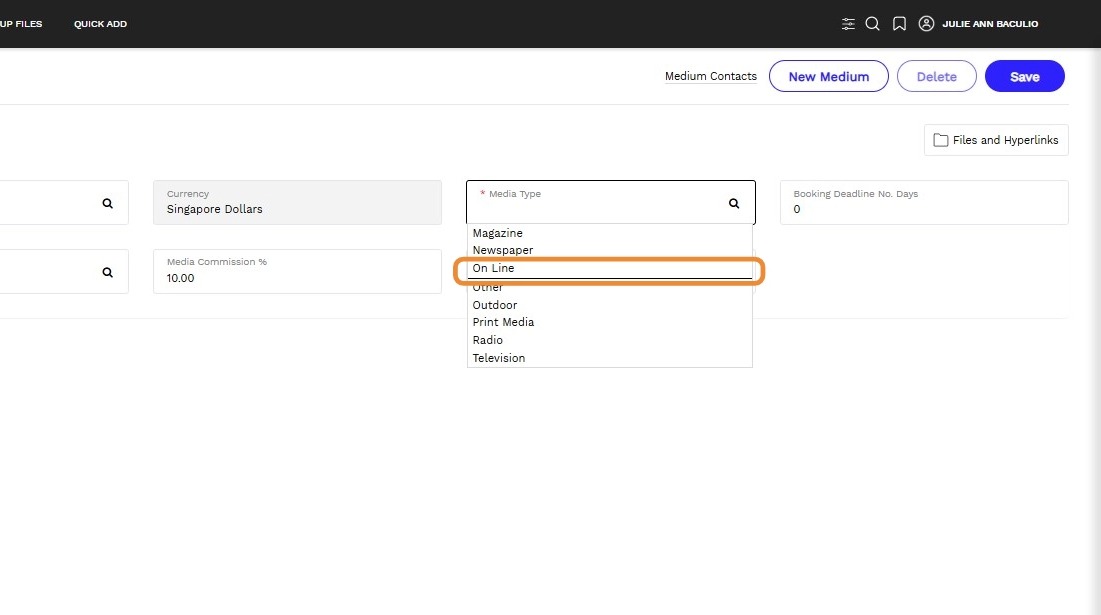Screen dimensions: 1101x615
Task: Open the filter settings sliders icon
Action: (x=848, y=24)
